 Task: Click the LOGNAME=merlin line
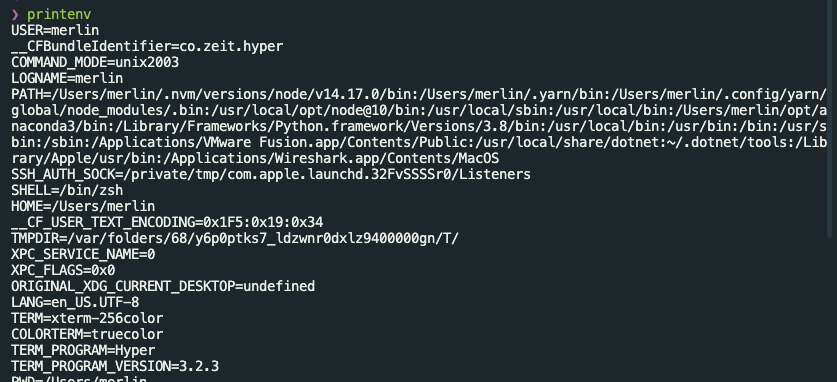click(x=67, y=78)
